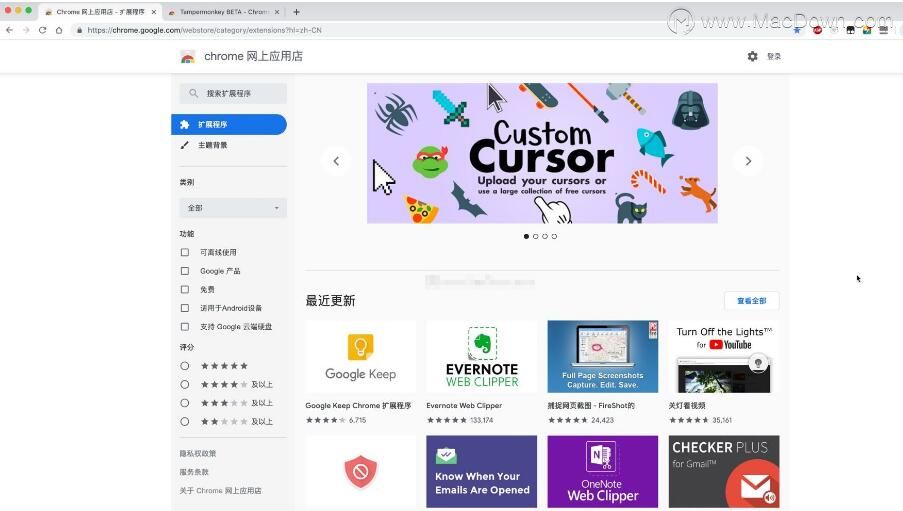Open Checker Plus for Gmail card
Viewport: 903px width, 511px height.
tap(724, 471)
